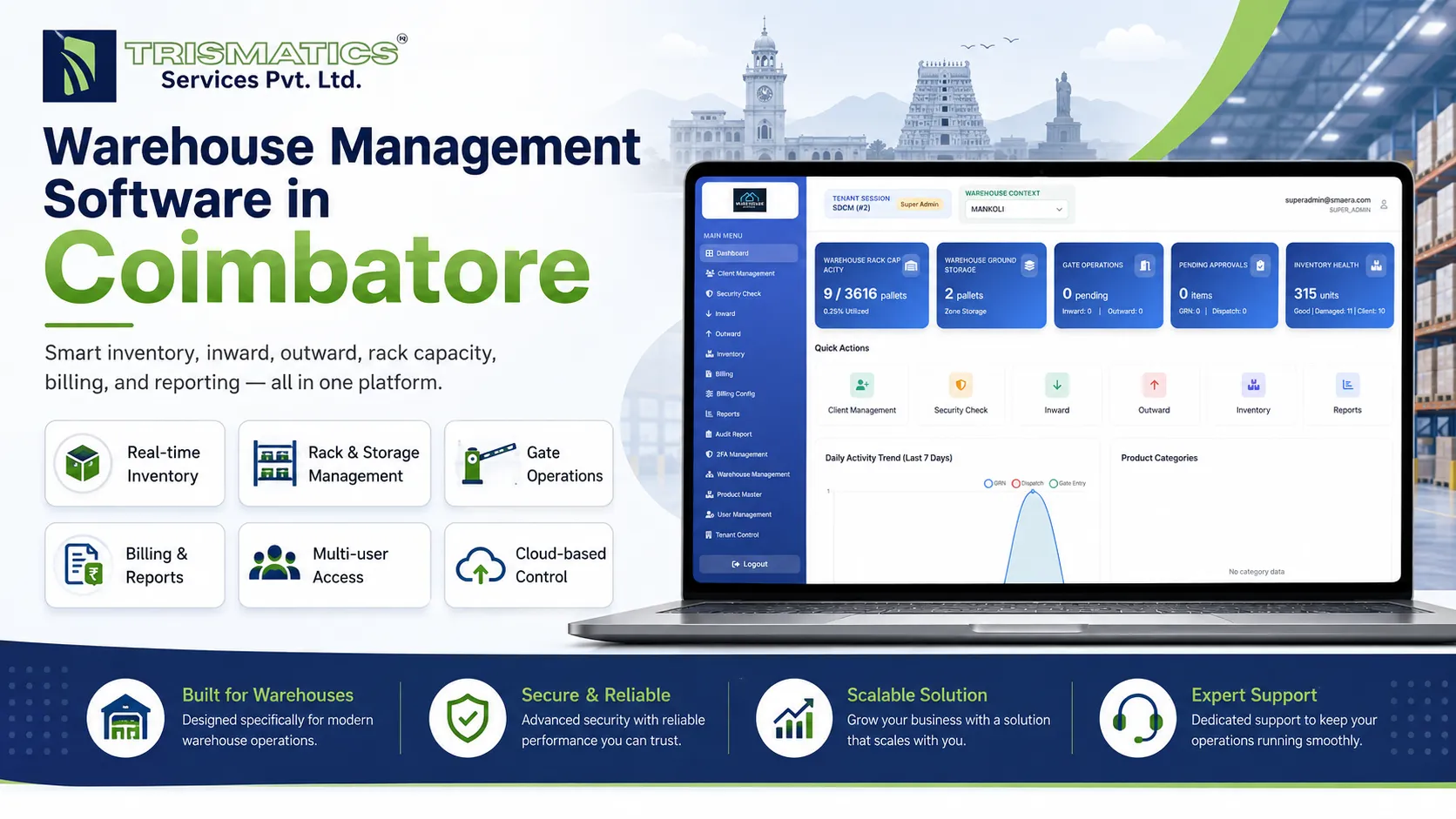This screenshot has height=819, width=1456.
Task: Click the Real-time Inventory cube icon
Action: (x=83, y=463)
